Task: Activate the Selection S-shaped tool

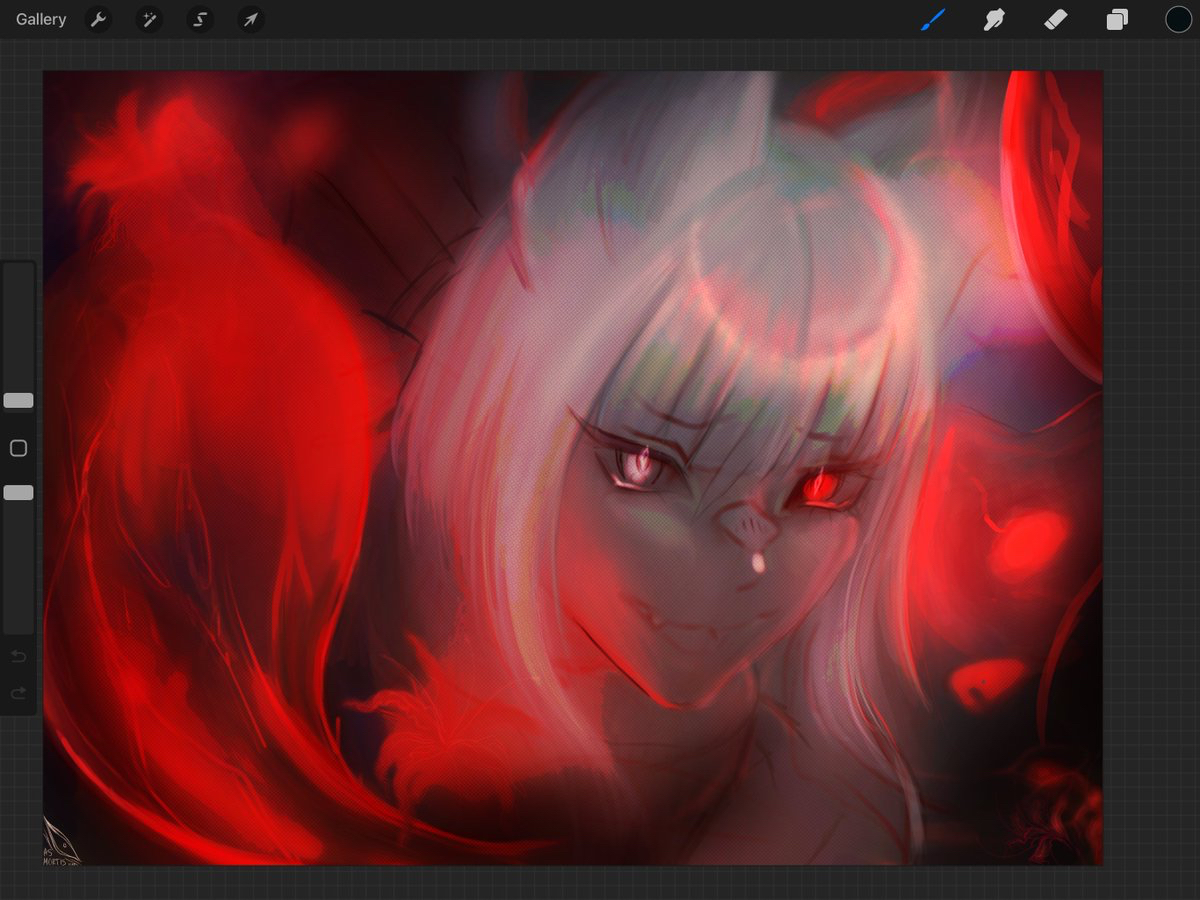Action: pyautogui.click(x=200, y=20)
